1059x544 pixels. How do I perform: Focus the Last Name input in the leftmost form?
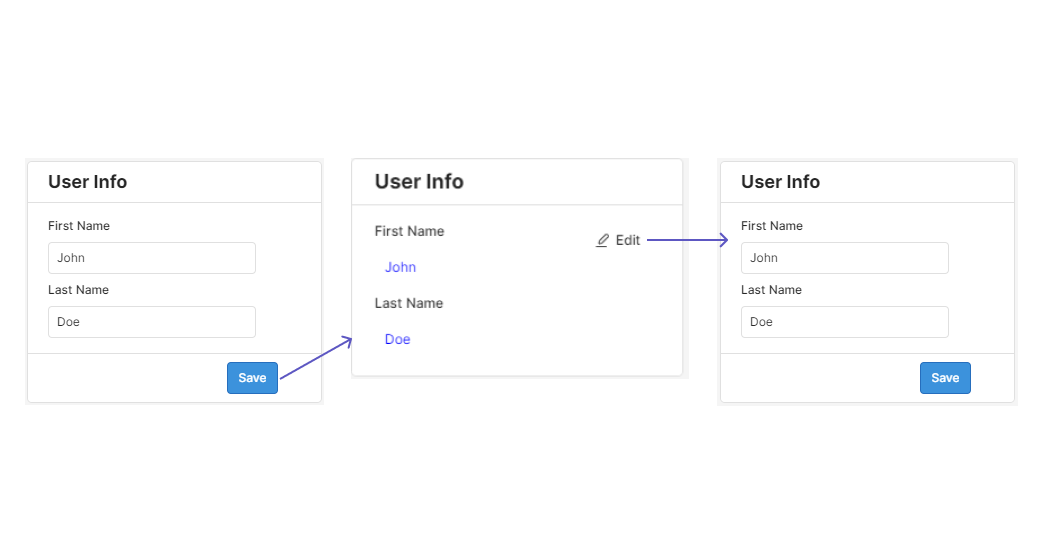point(152,322)
